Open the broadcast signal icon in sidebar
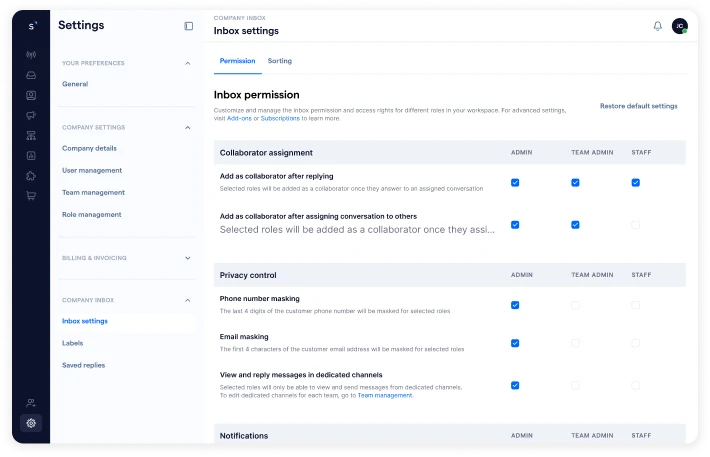This screenshot has width=710, height=457. tap(31, 55)
